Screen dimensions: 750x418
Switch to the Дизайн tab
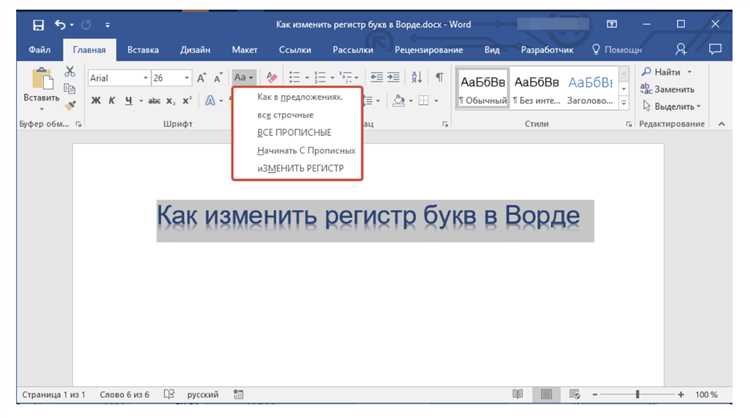195,50
